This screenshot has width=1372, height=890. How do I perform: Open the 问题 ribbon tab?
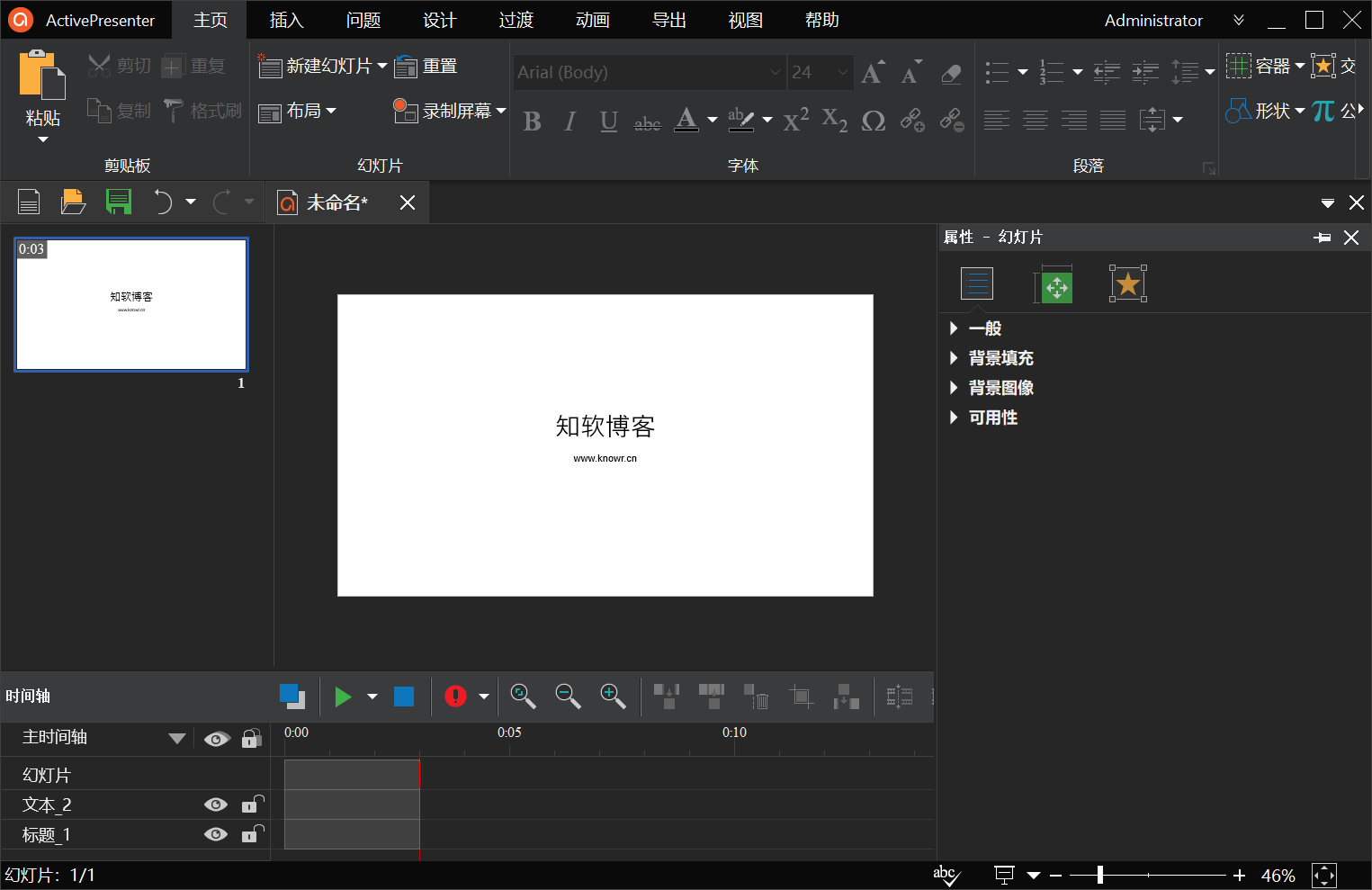[x=363, y=20]
